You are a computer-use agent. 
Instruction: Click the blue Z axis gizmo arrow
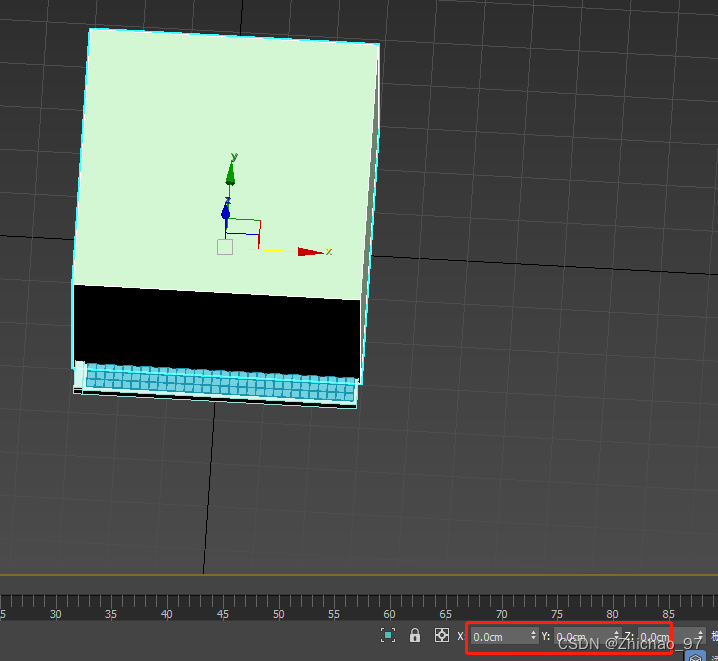(x=226, y=211)
